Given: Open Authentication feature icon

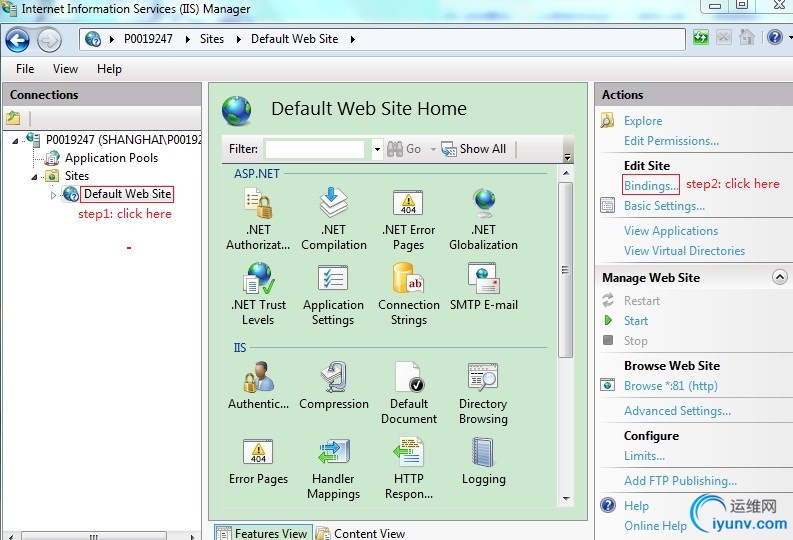Looking at the screenshot, I should click(258, 377).
